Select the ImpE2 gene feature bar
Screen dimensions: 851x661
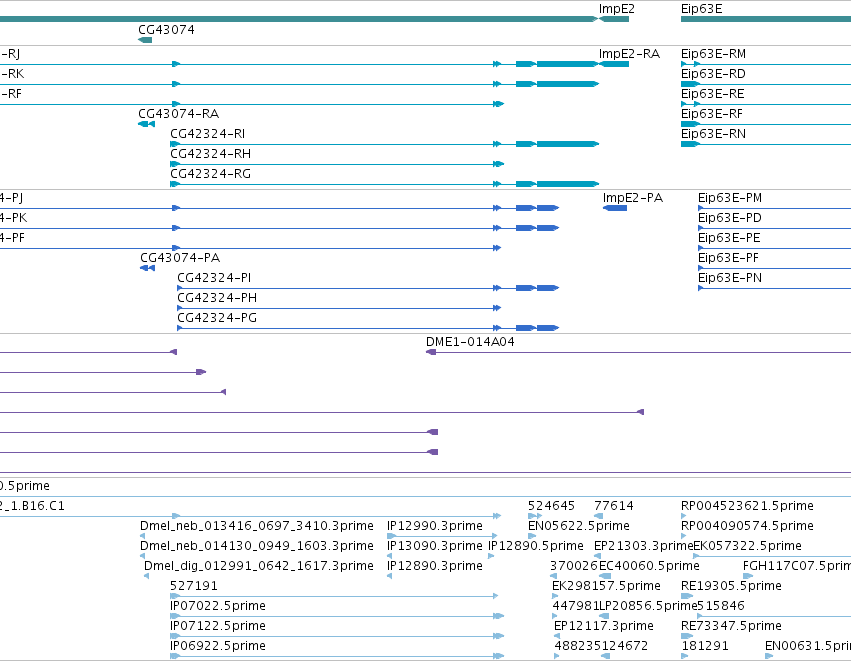pyautogui.click(x=613, y=19)
